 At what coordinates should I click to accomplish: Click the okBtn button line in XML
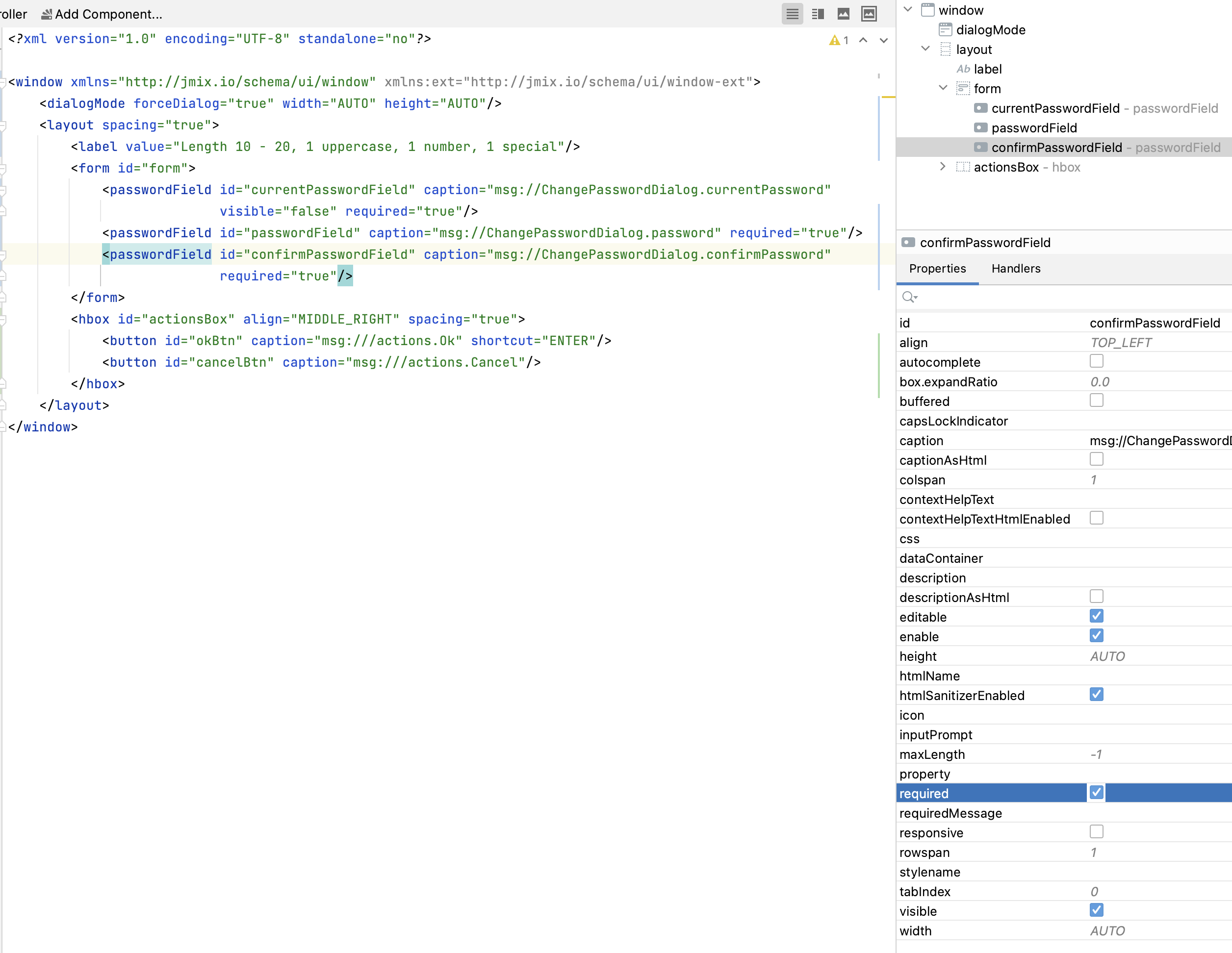[357, 341]
